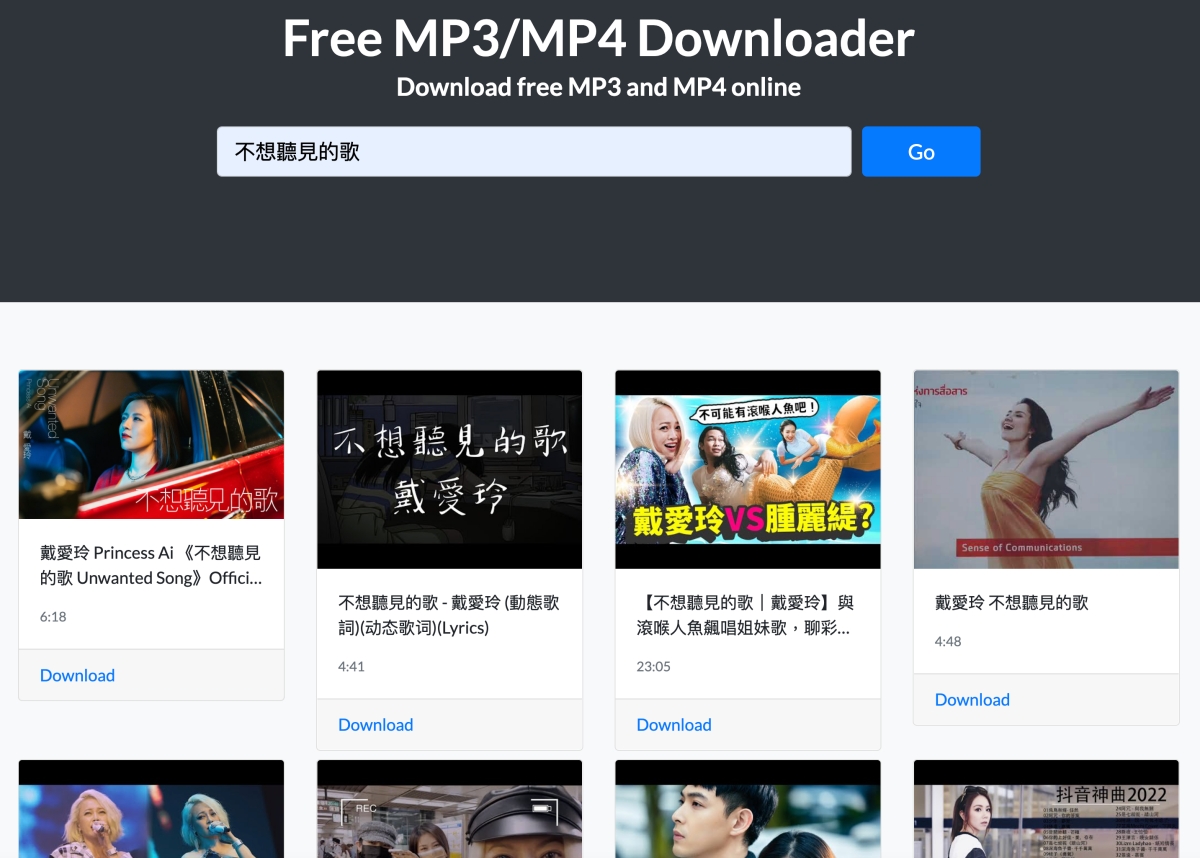Image resolution: width=1200 pixels, height=858 pixels.
Task: Open the red car Unwanted Song thumbnail
Action: click(x=151, y=445)
